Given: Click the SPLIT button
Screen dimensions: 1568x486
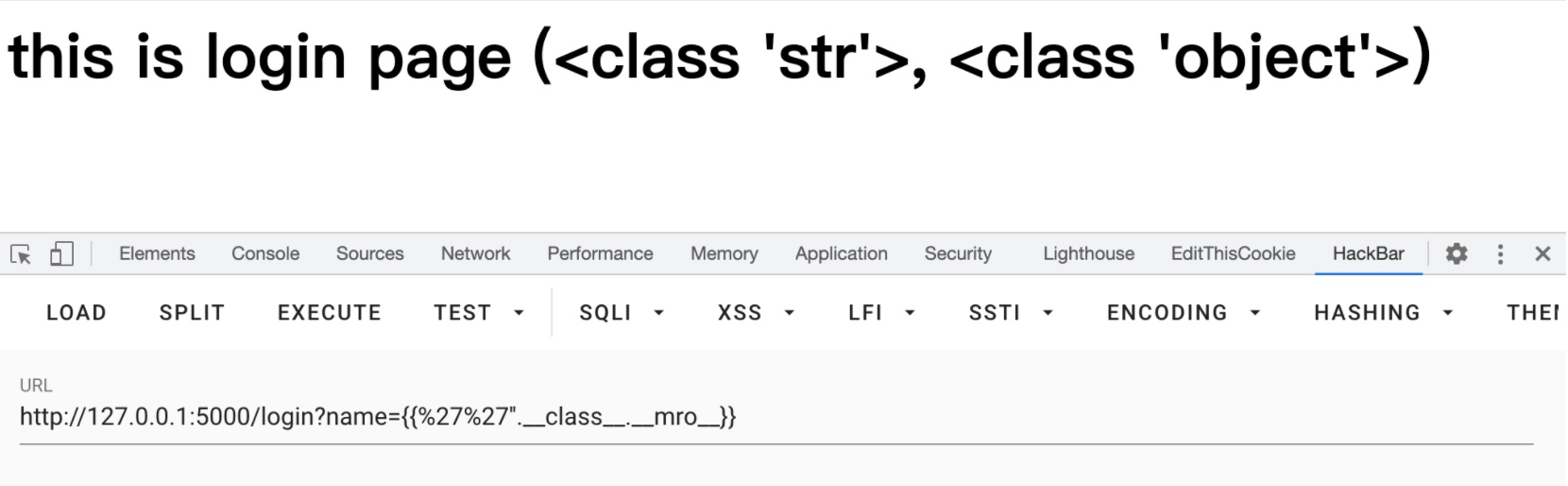Looking at the screenshot, I should [192, 313].
